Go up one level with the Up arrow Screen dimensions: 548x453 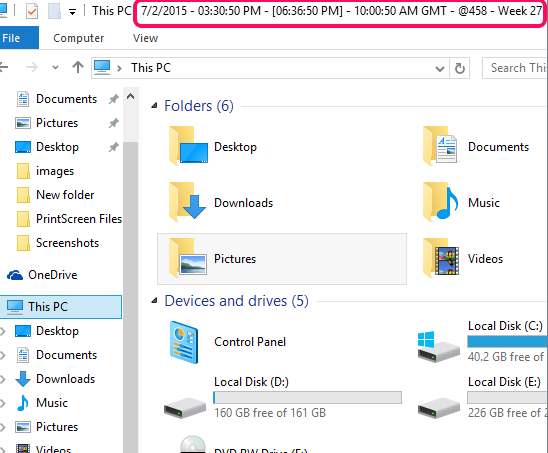tap(78, 67)
